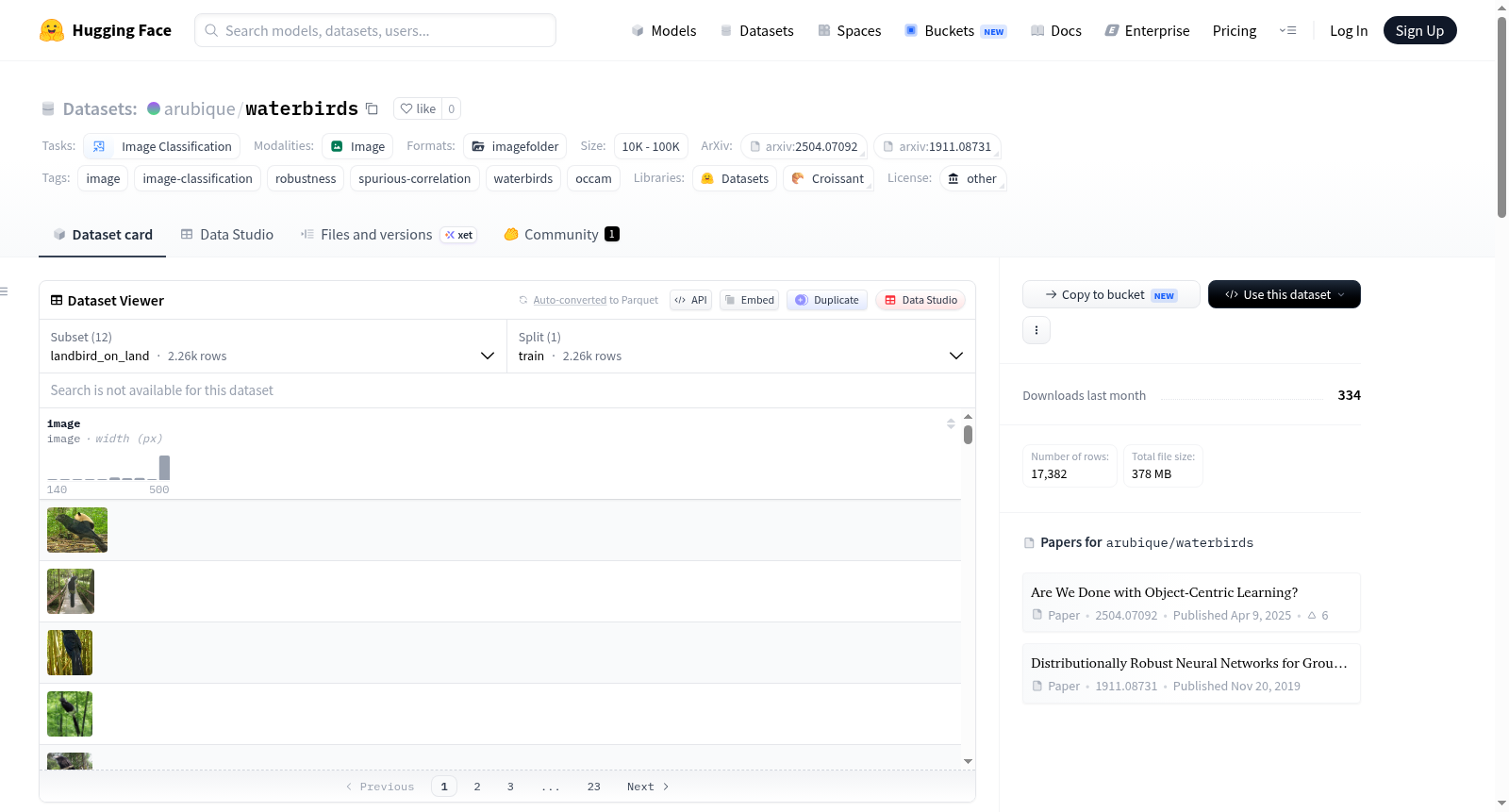Click the Log In link

(x=1349, y=31)
